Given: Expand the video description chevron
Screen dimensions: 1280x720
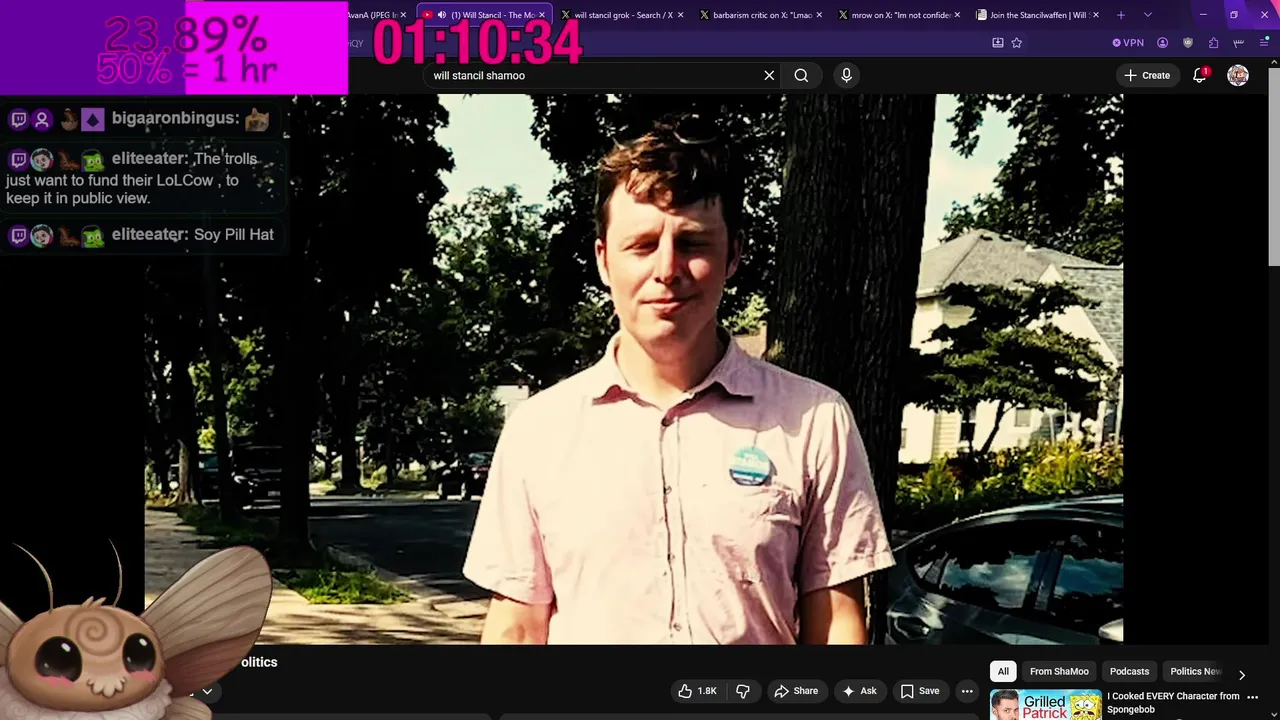Looking at the screenshot, I should coord(207,691).
